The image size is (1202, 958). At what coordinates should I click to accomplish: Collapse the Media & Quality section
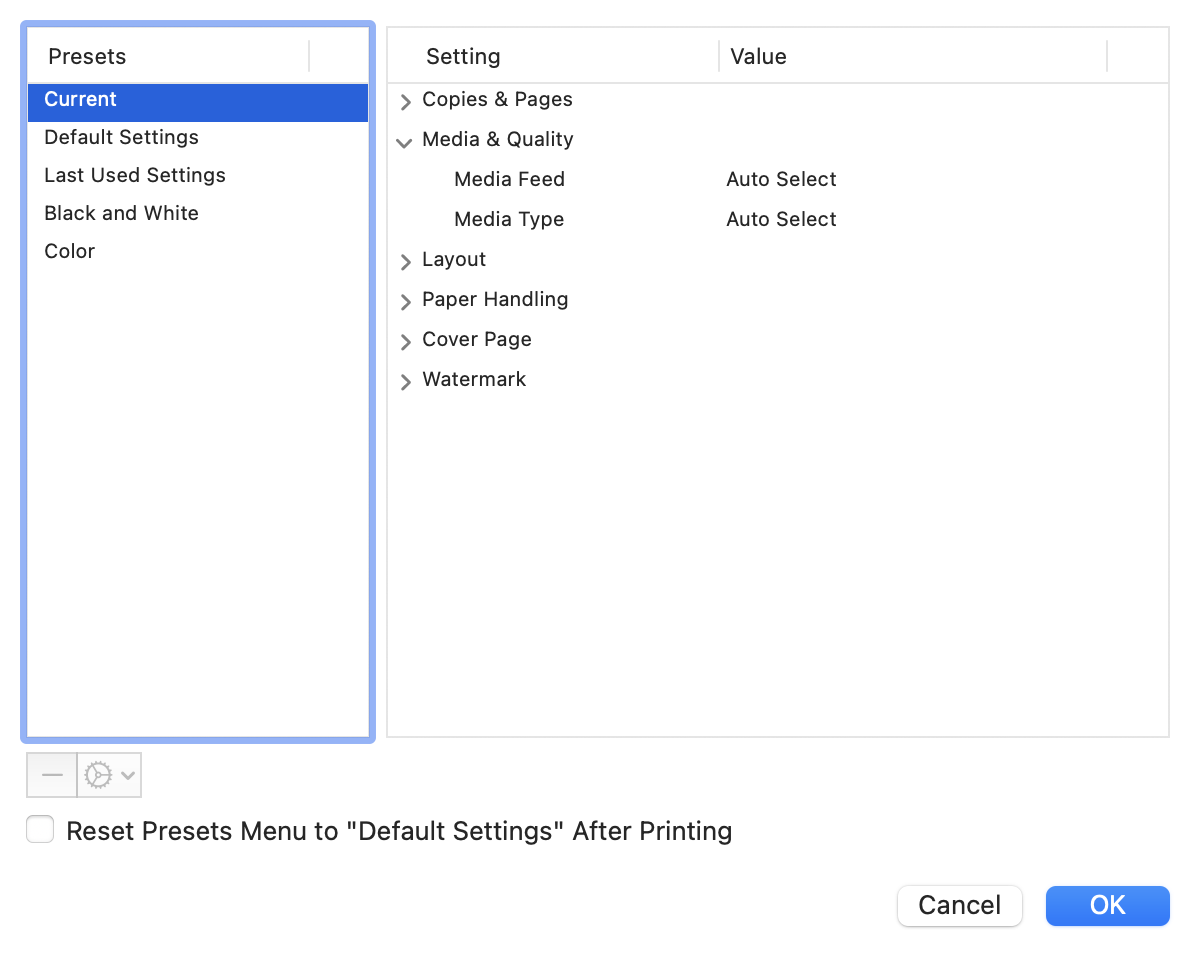tap(404, 141)
